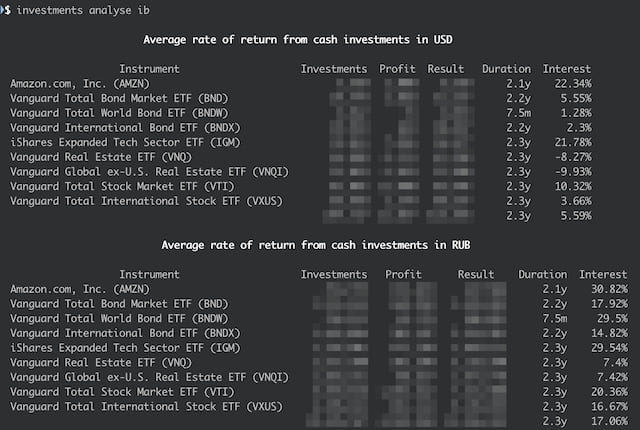This screenshot has width=640, height=430.
Task: Click the 17.06% total interest value
Action: click(609, 421)
